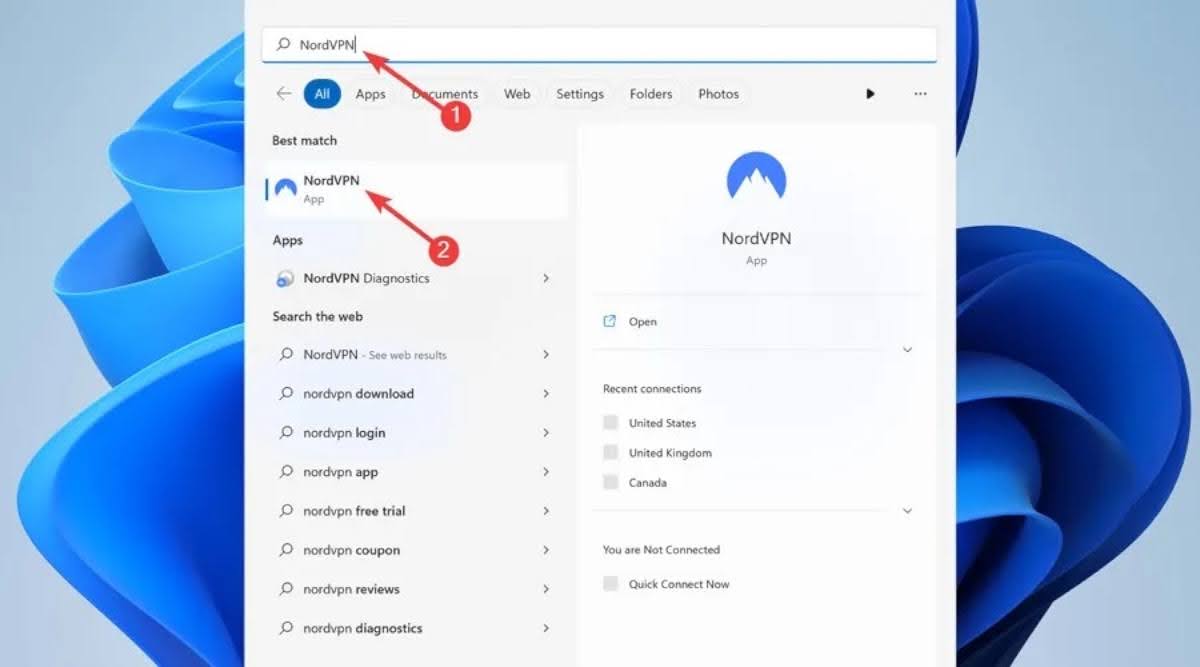
Task: Click the search icon beside 'nordvpn diagnostics'
Action: (x=286, y=628)
